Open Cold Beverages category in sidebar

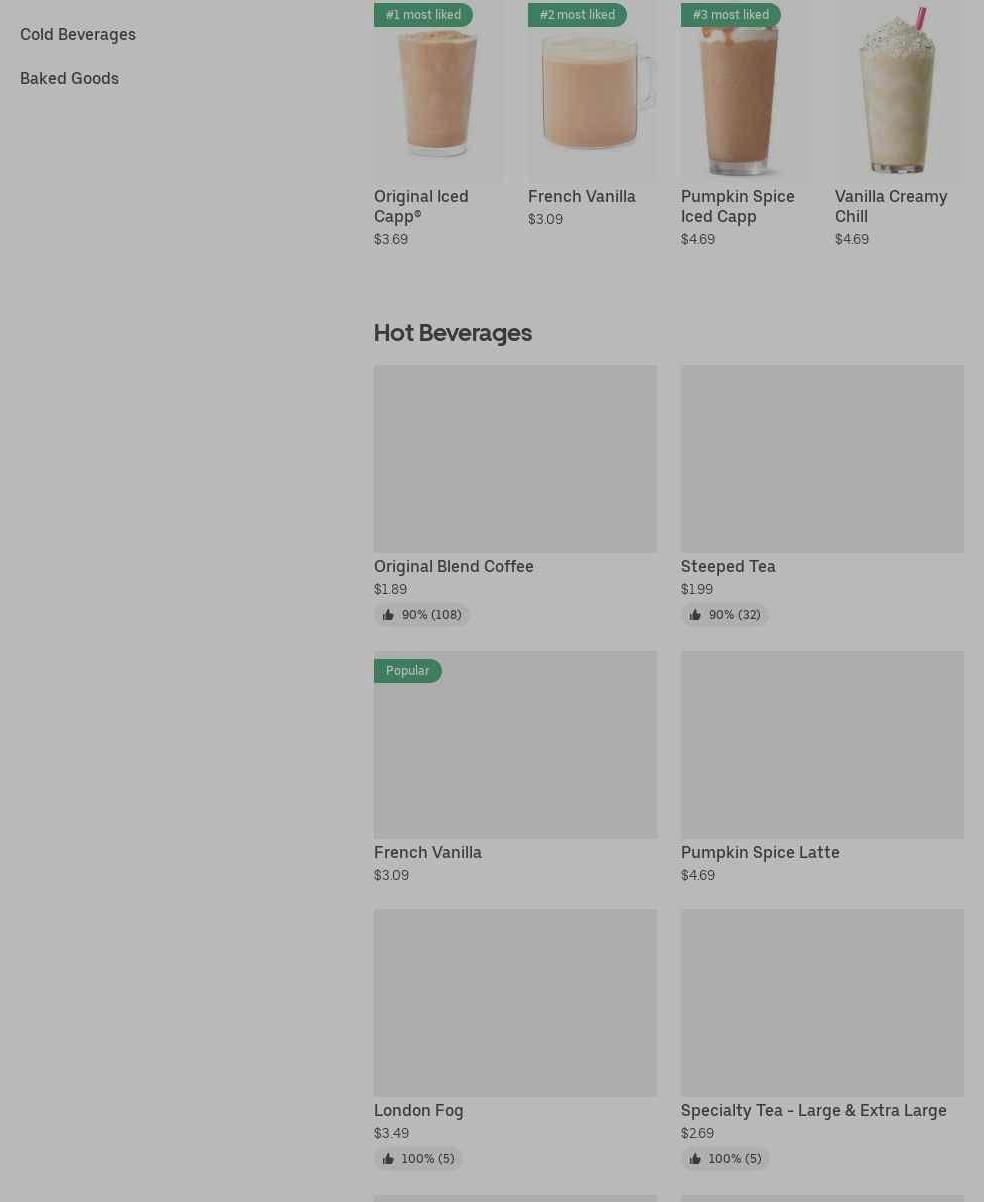[78, 34]
